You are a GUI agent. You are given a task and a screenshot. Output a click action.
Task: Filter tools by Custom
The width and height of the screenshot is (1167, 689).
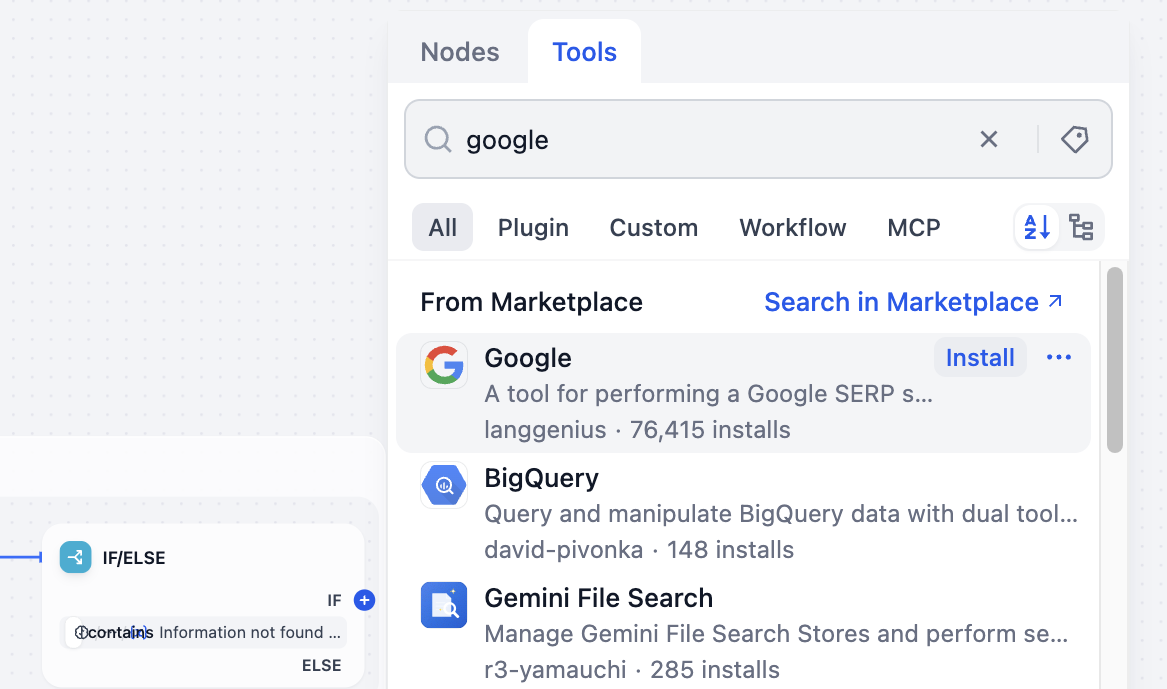click(x=653, y=227)
